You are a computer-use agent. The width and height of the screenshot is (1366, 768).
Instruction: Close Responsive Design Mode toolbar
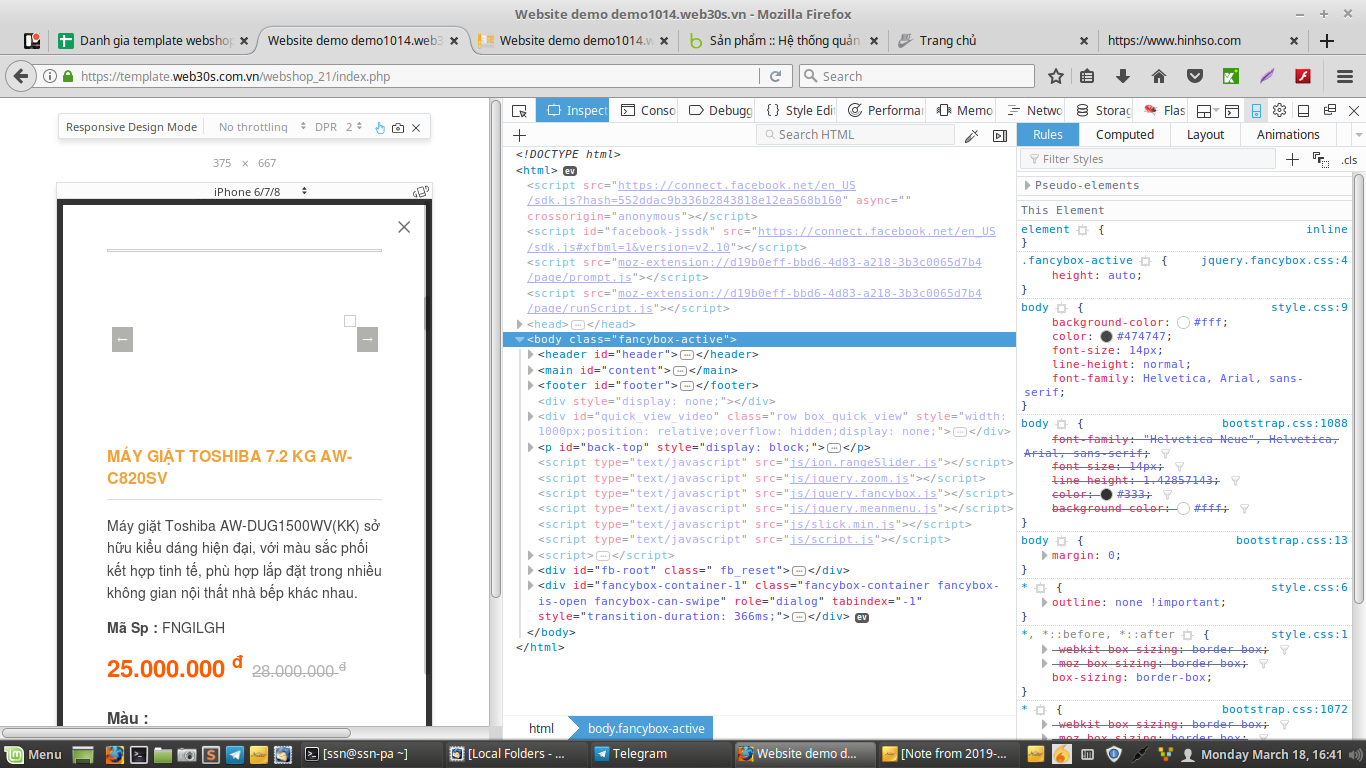pos(416,127)
